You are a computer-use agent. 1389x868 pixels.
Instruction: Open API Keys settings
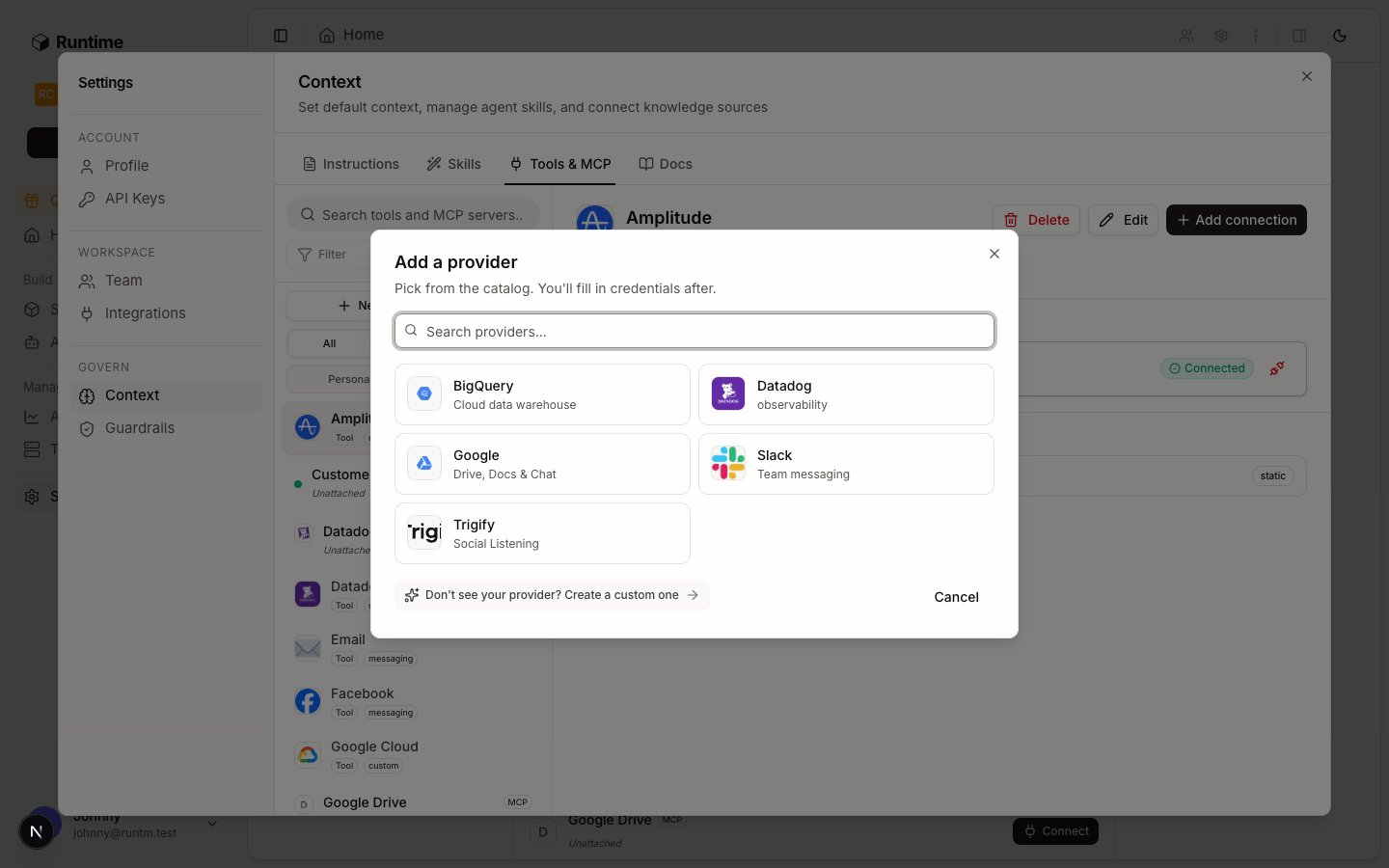166,199
